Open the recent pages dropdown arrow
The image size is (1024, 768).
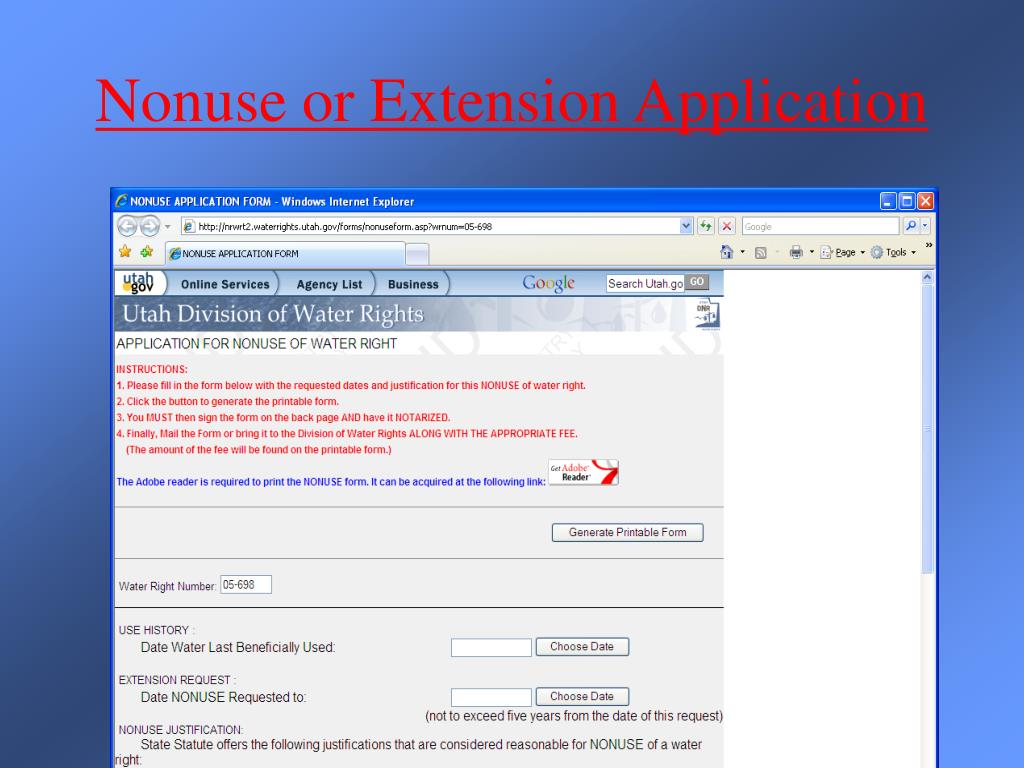tap(168, 227)
